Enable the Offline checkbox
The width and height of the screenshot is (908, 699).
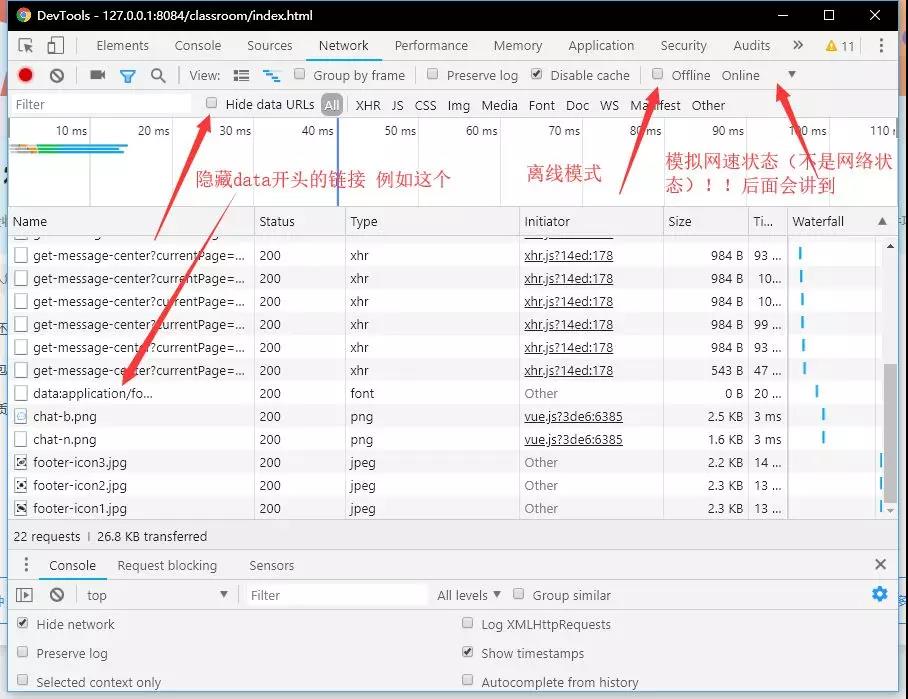[658, 74]
